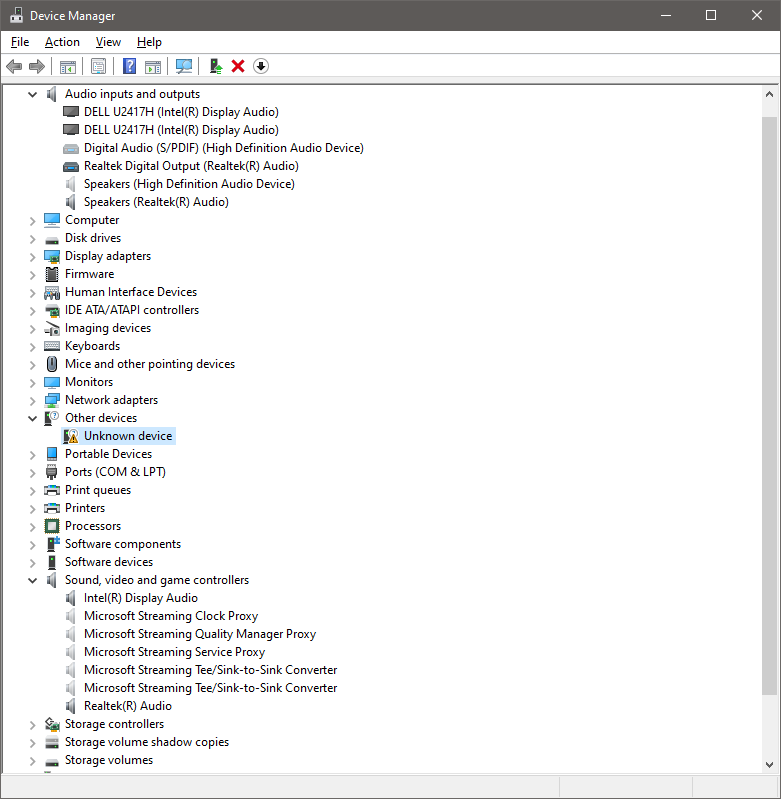781x799 pixels.
Task: Open the Properties toolbar icon
Action: pos(98,66)
